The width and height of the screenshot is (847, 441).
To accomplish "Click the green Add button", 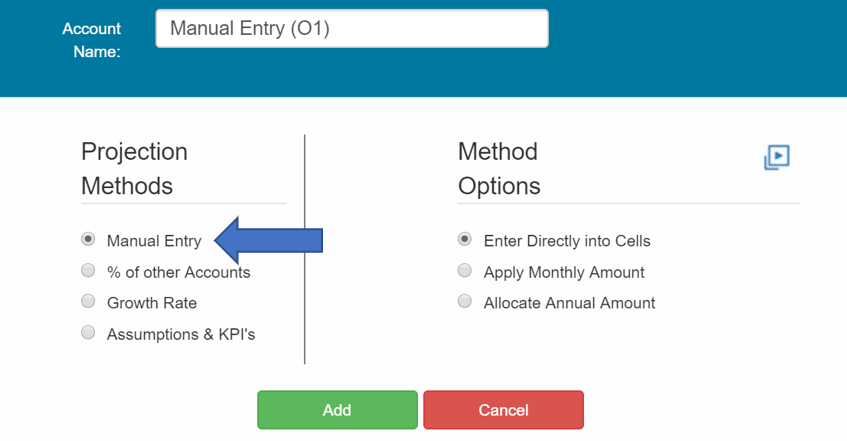I will pyautogui.click(x=337, y=410).
